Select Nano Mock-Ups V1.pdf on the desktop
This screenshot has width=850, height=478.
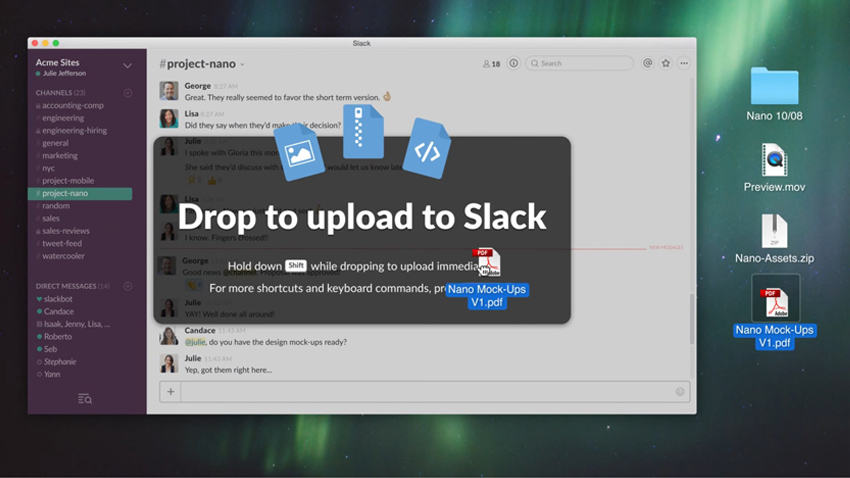coord(775,313)
